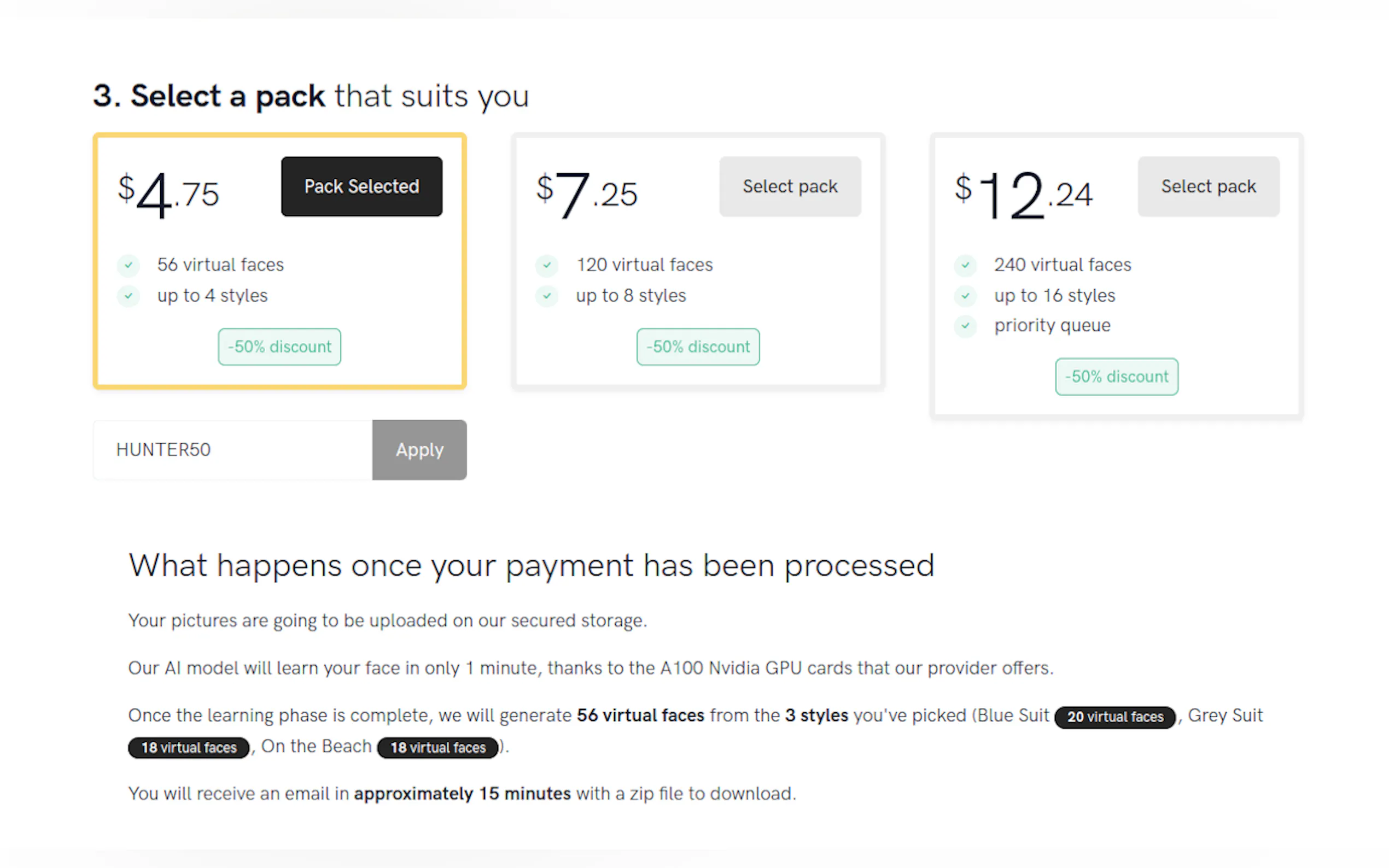Click the Grey Suit 18 virtual faces badge
This screenshot has height=868, width=1389.
(188, 747)
